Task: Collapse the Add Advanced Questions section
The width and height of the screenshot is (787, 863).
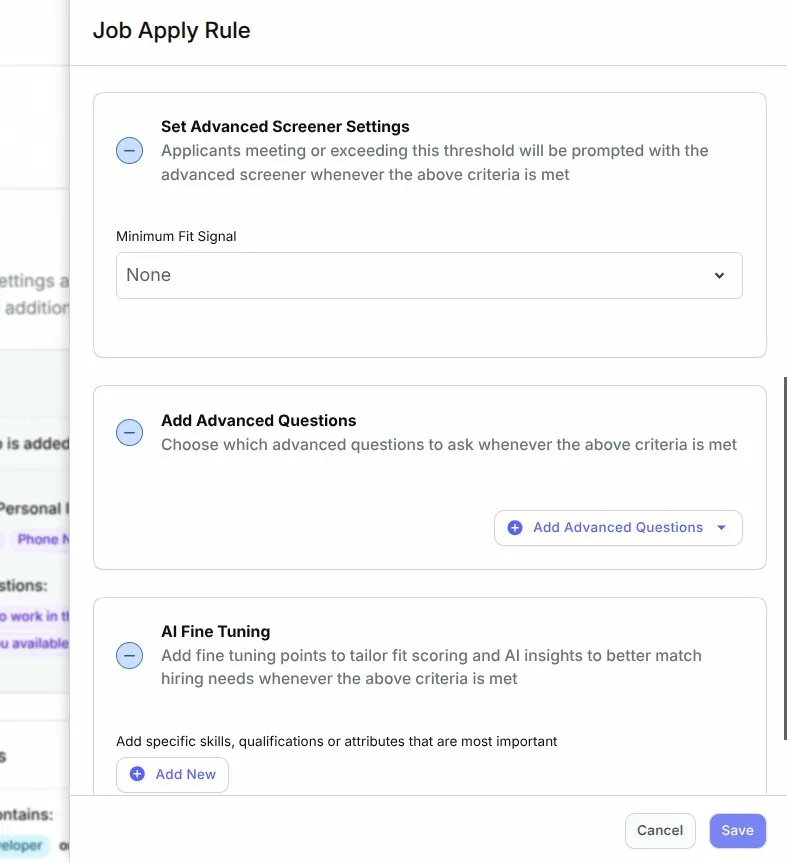Action: 129,433
